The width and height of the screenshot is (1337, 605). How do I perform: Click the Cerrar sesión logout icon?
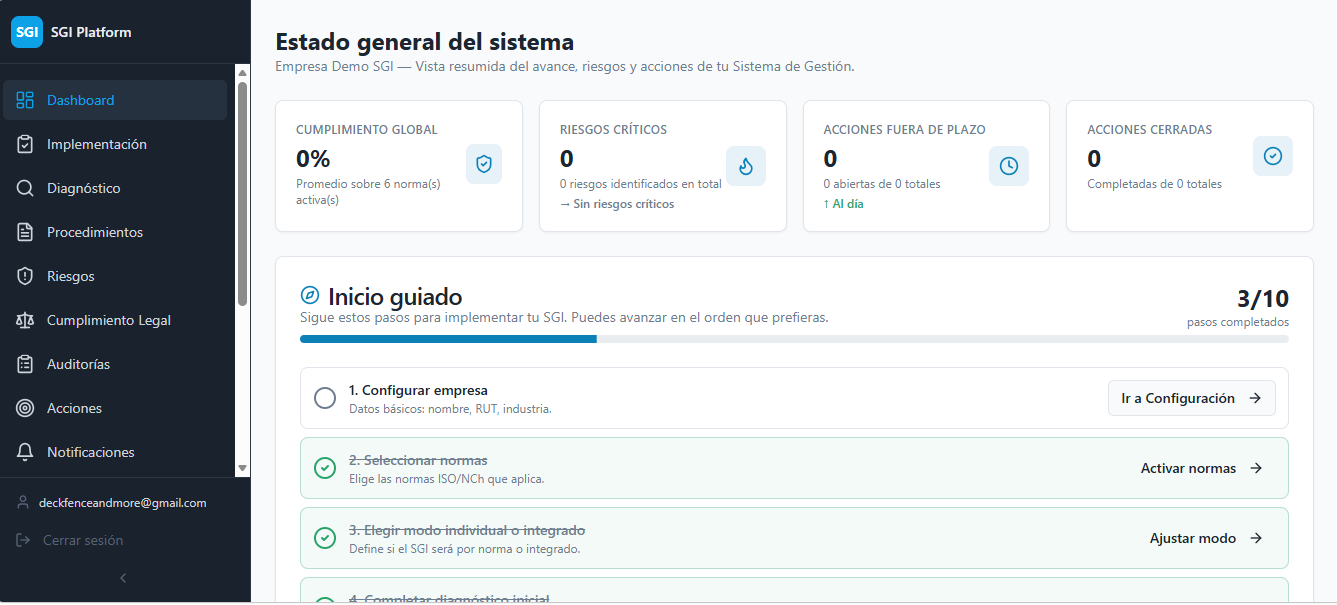(x=23, y=540)
